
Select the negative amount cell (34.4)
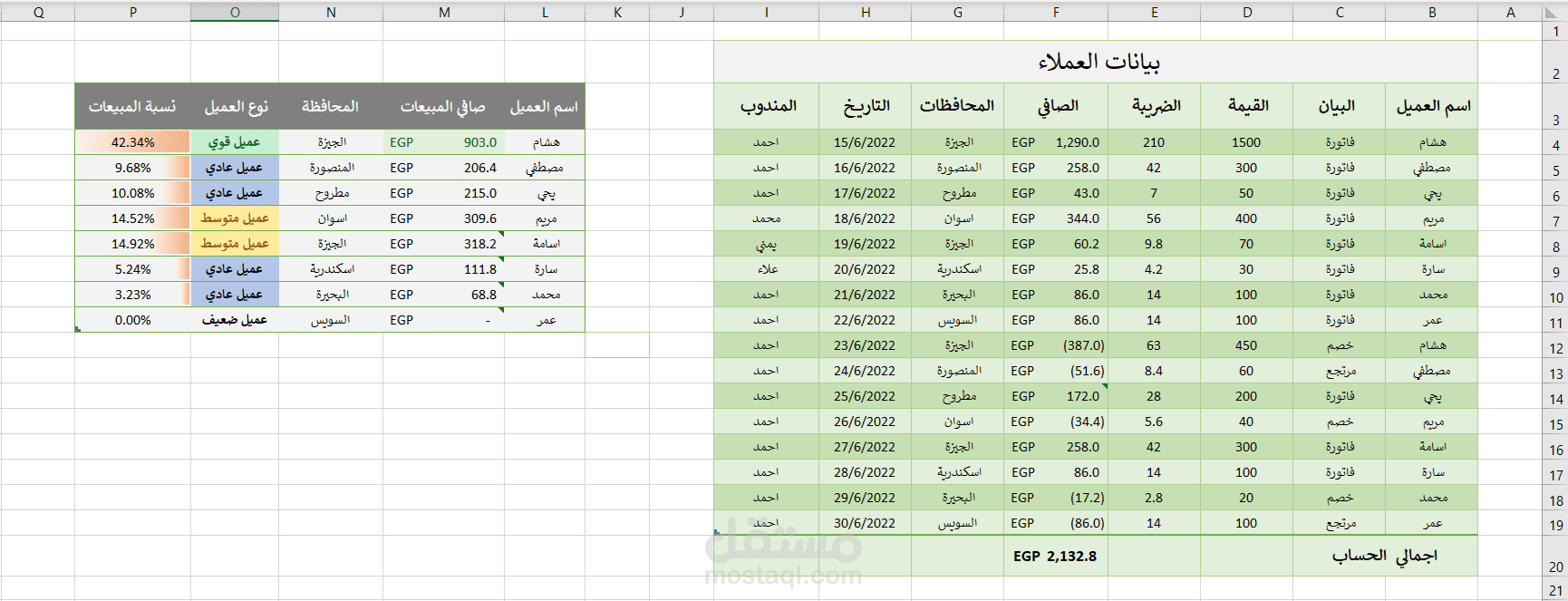coord(1056,422)
